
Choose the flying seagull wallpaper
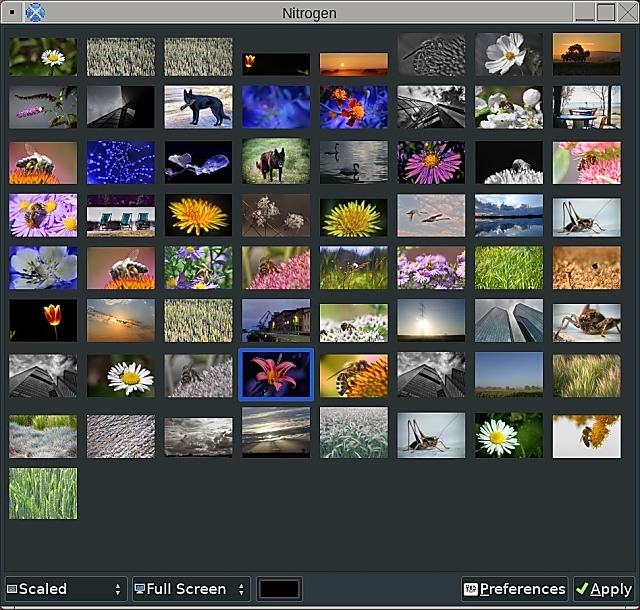coord(431,215)
